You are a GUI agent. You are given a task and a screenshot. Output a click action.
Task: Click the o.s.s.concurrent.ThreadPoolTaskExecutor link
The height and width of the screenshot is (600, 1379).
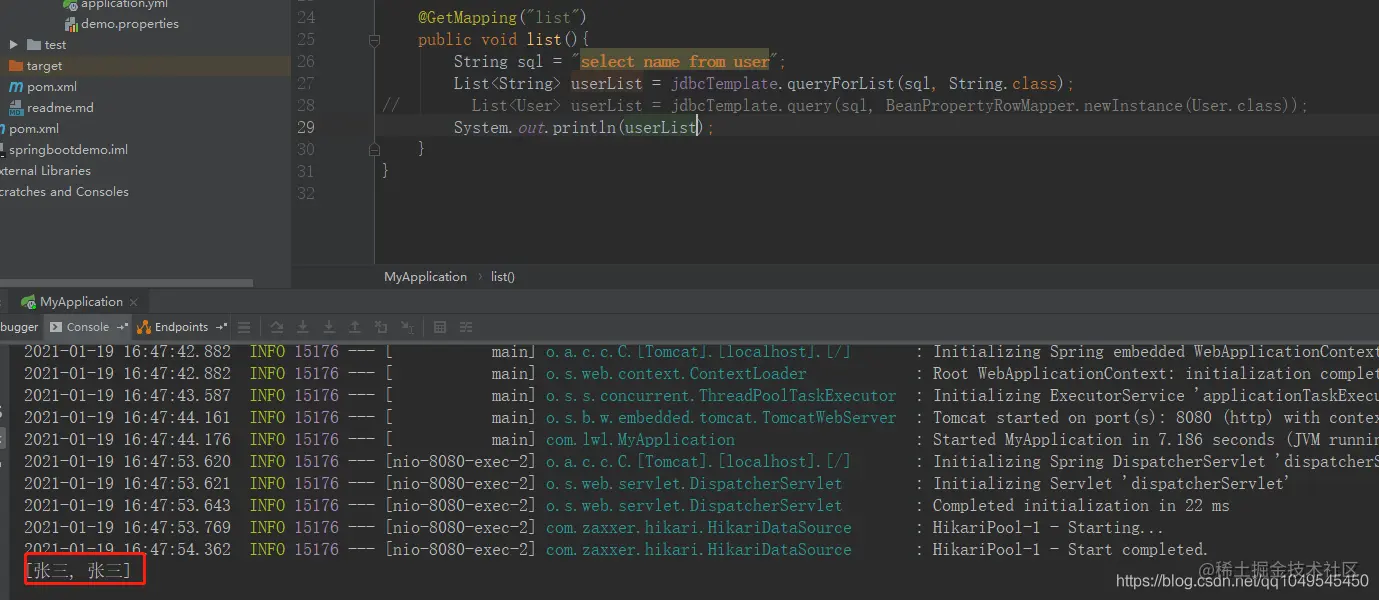point(721,396)
